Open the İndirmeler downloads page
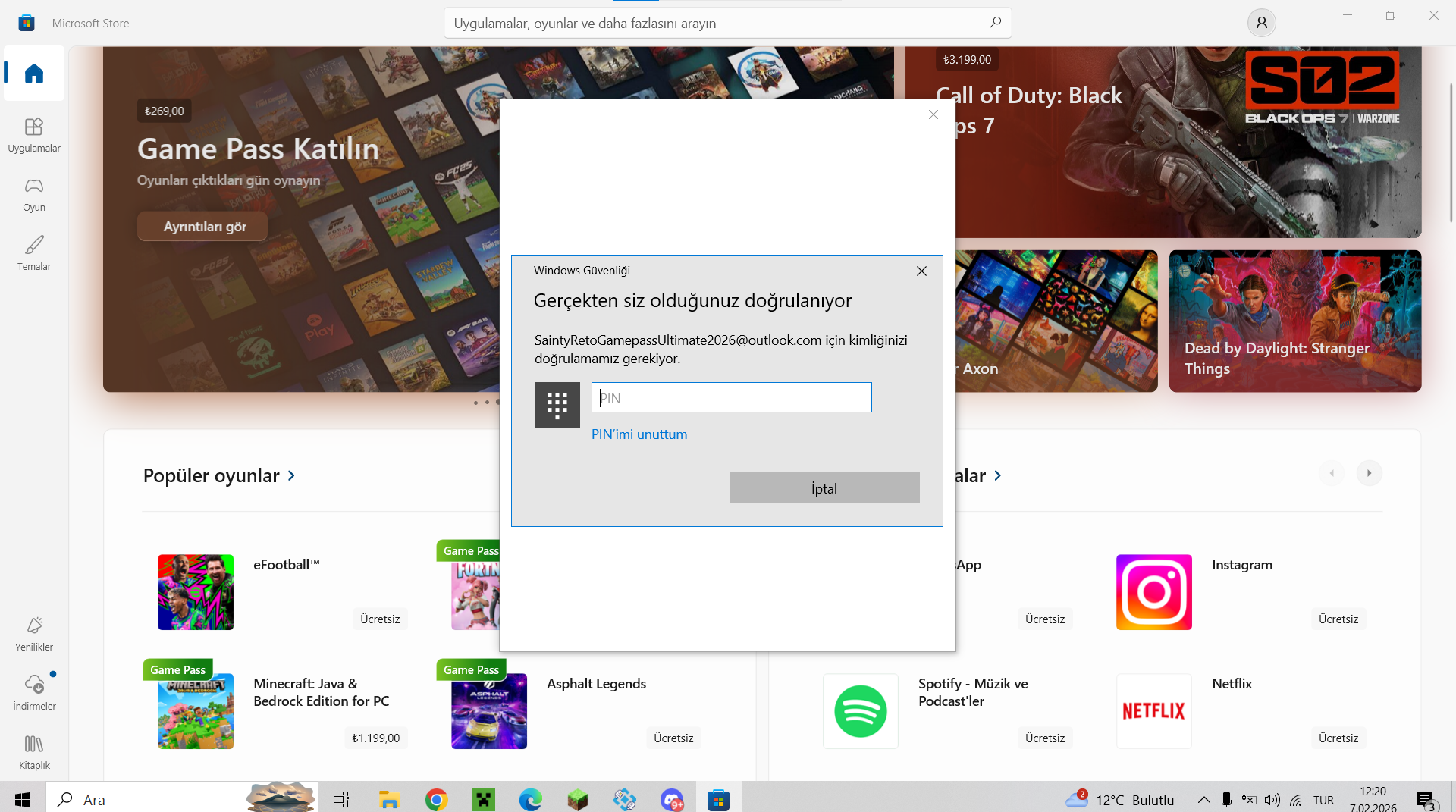The width and height of the screenshot is (1456, 812). (x=34, y=693)
